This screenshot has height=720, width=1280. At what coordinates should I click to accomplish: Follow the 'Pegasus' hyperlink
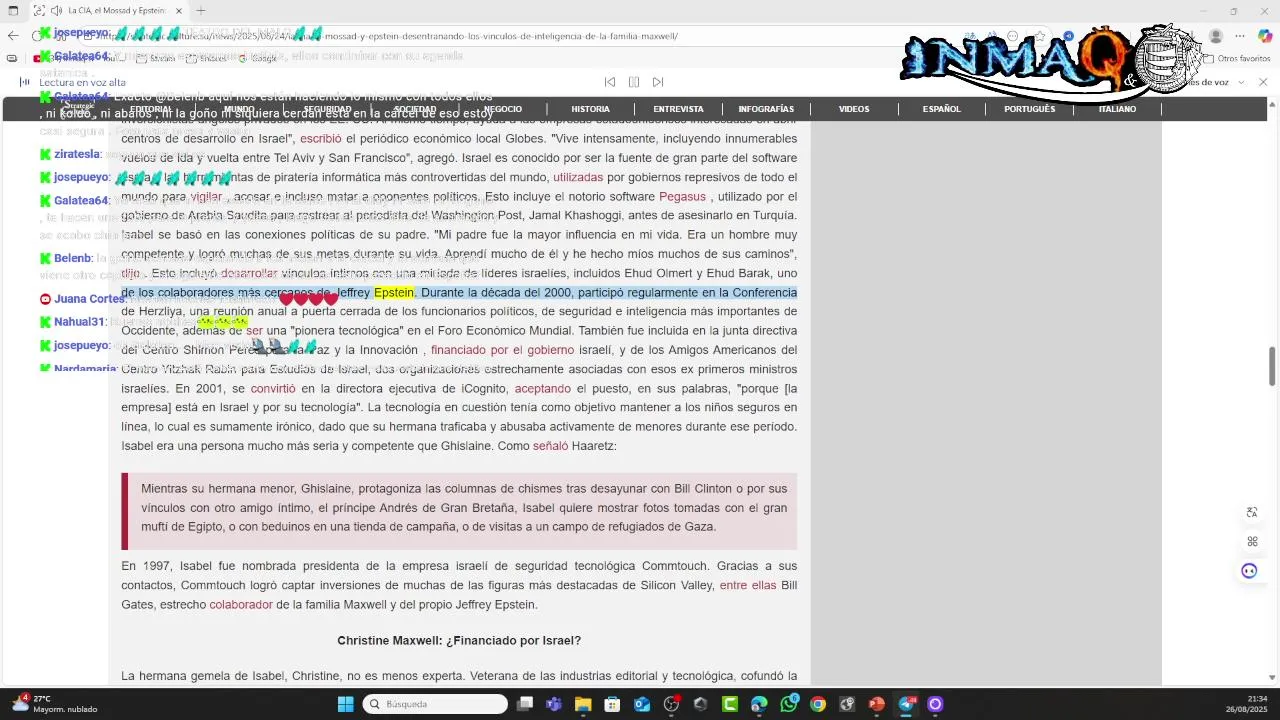point(682,197)
